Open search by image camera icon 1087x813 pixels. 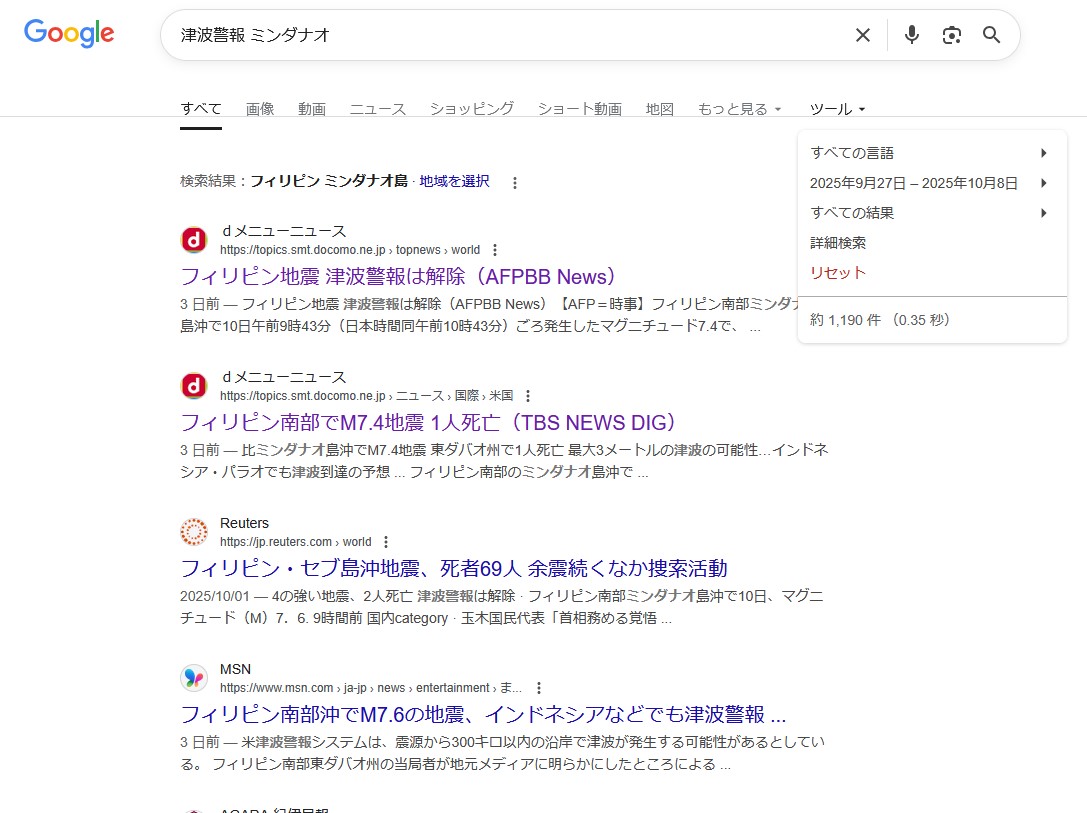click(x=951, y=35)
